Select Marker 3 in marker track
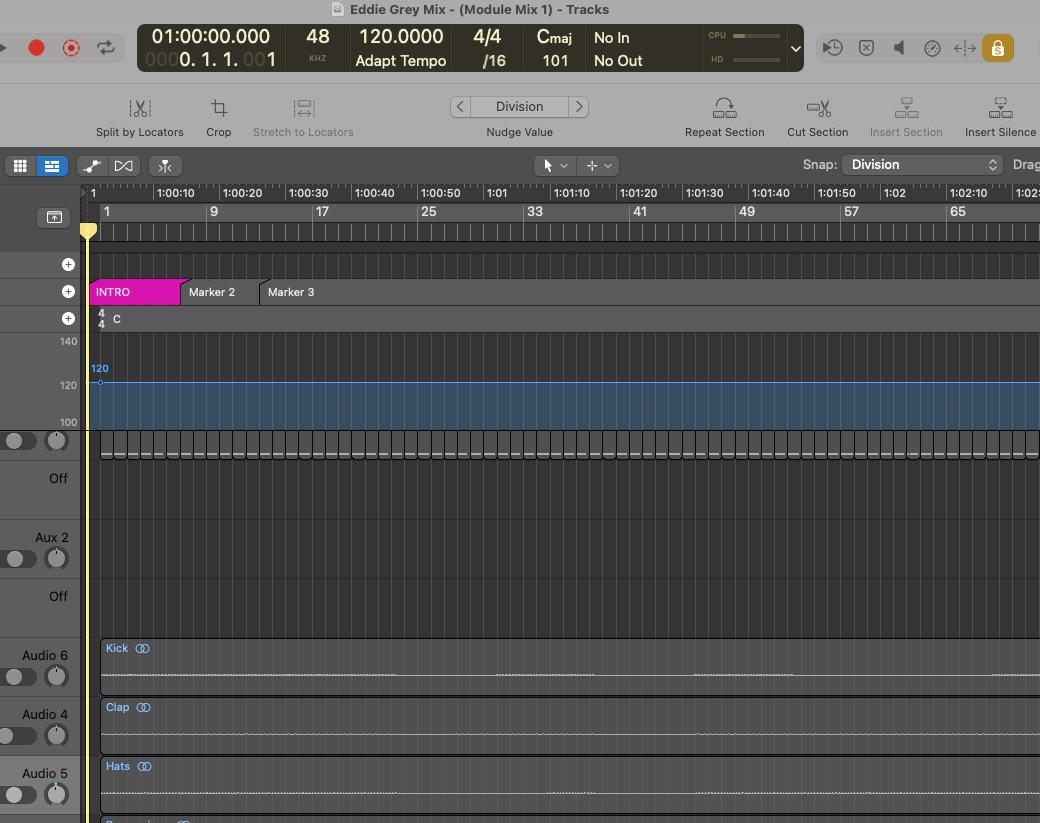 pos(291,292)
